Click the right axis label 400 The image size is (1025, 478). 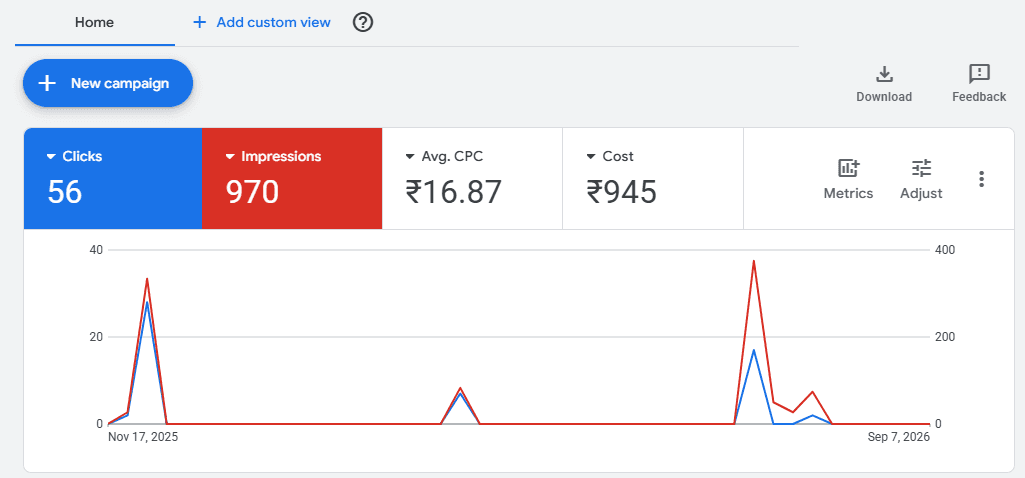[x=944, y=250]
